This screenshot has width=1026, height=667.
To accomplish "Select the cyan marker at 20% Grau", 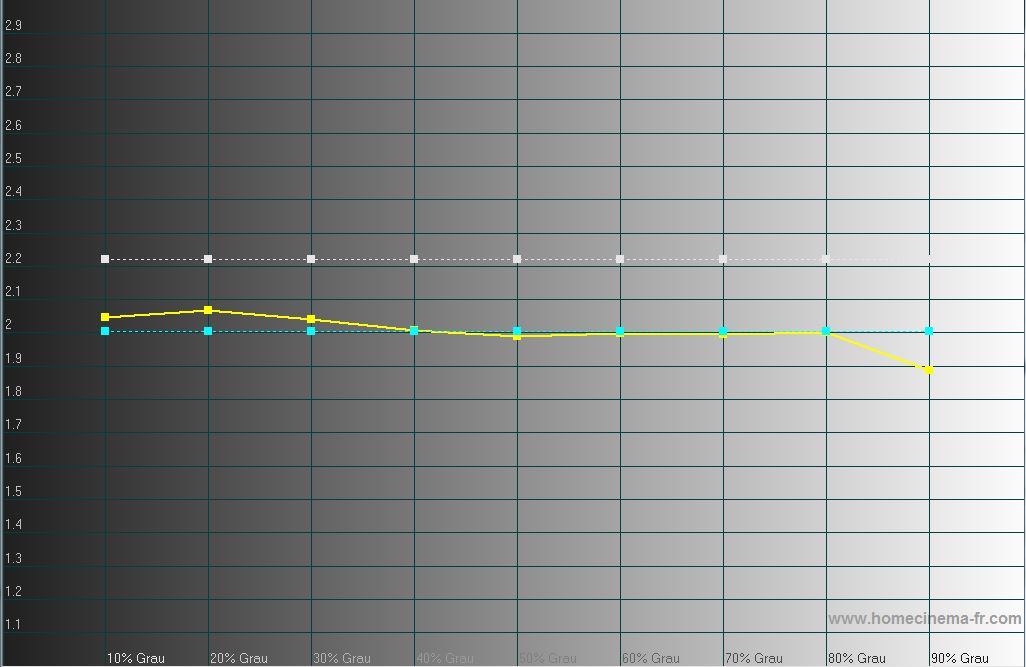I will 208,331.
